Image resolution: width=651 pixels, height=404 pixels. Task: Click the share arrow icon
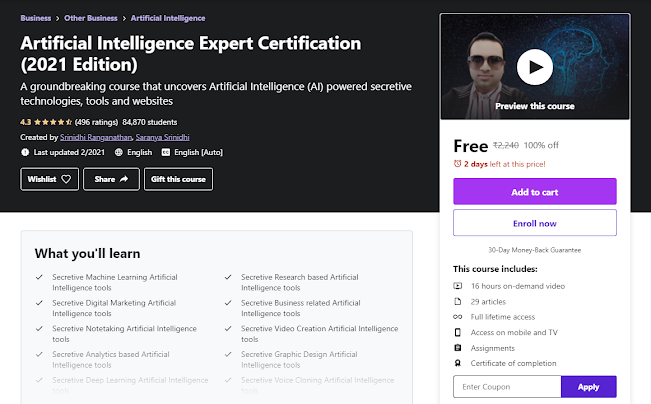[x=124, y=179]
